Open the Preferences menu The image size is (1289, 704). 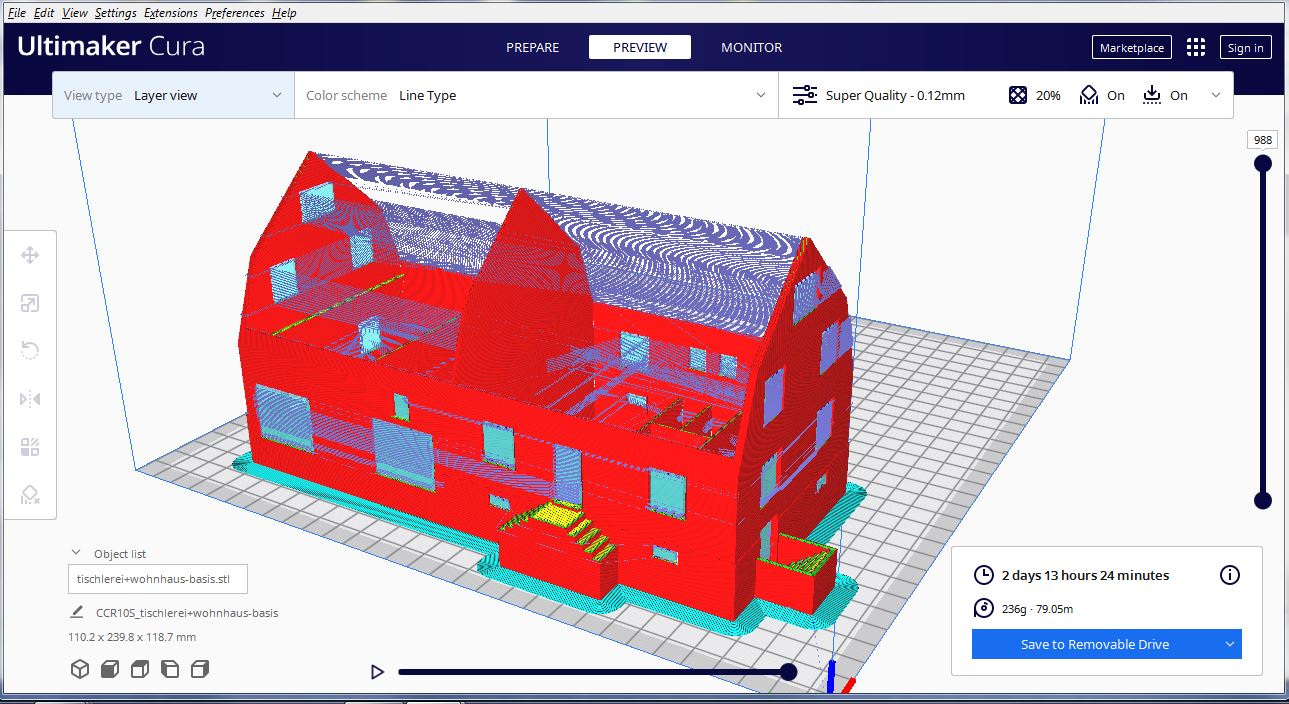[235, 13]
